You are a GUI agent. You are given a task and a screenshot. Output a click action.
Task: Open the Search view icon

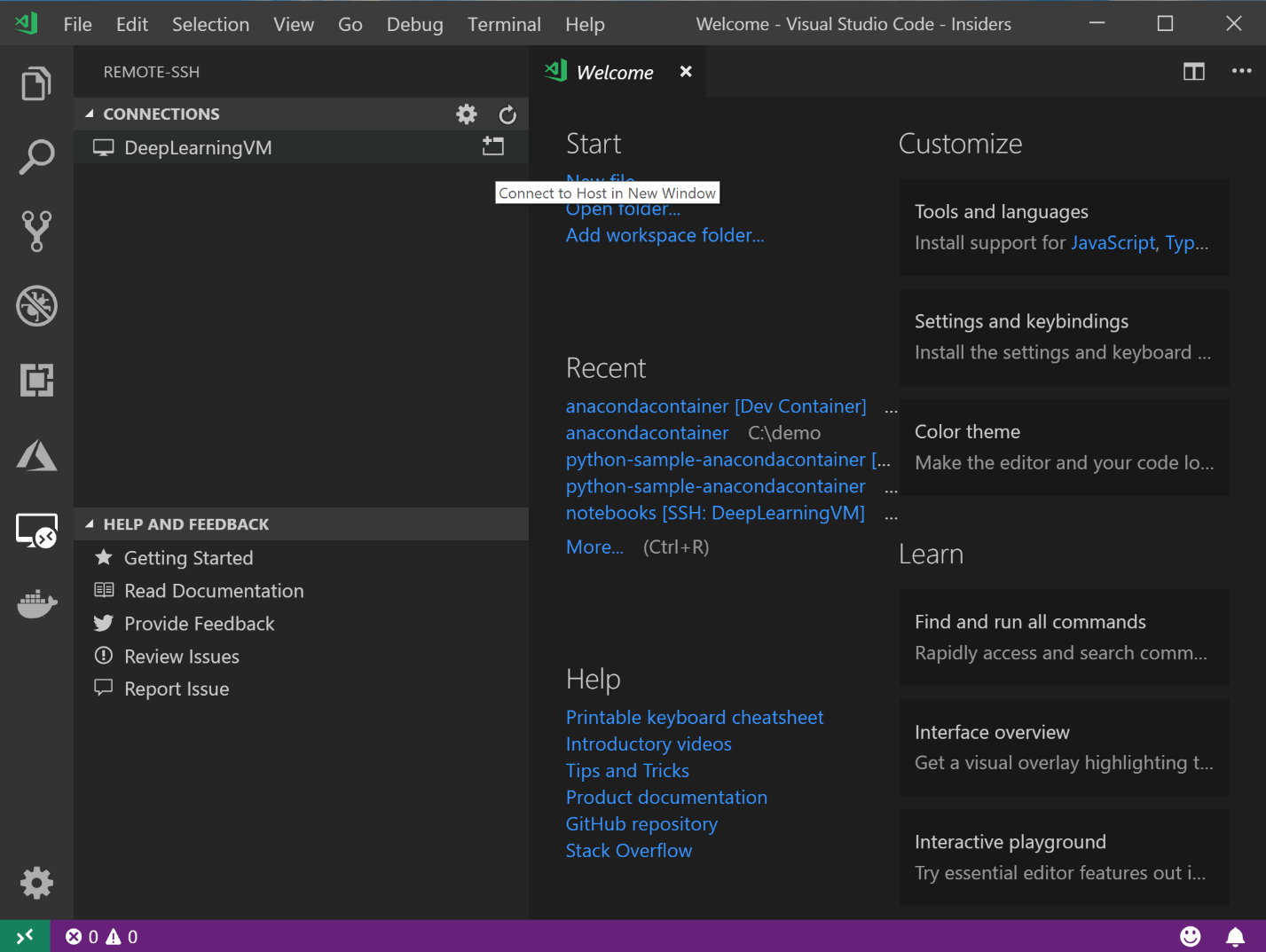click(36, 157)
